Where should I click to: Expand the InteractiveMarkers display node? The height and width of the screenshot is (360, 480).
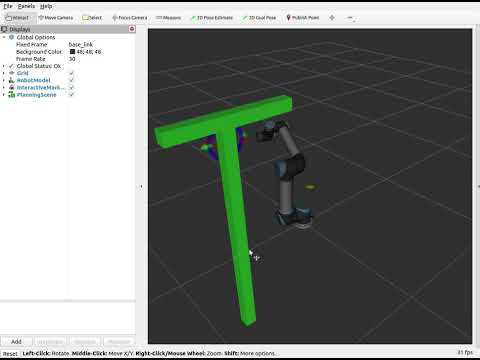4,88
